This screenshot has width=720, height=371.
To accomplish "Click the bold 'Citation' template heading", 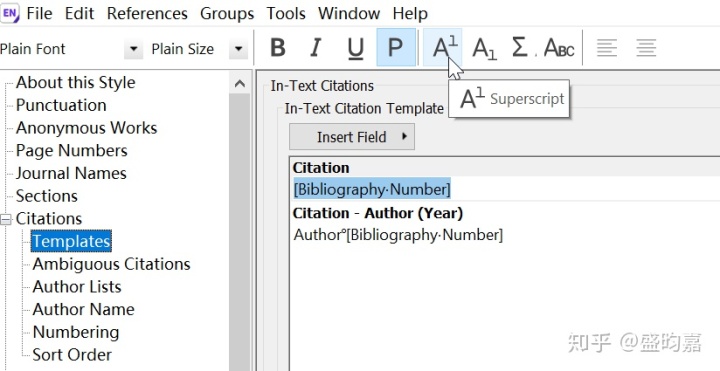I will 321,168.
